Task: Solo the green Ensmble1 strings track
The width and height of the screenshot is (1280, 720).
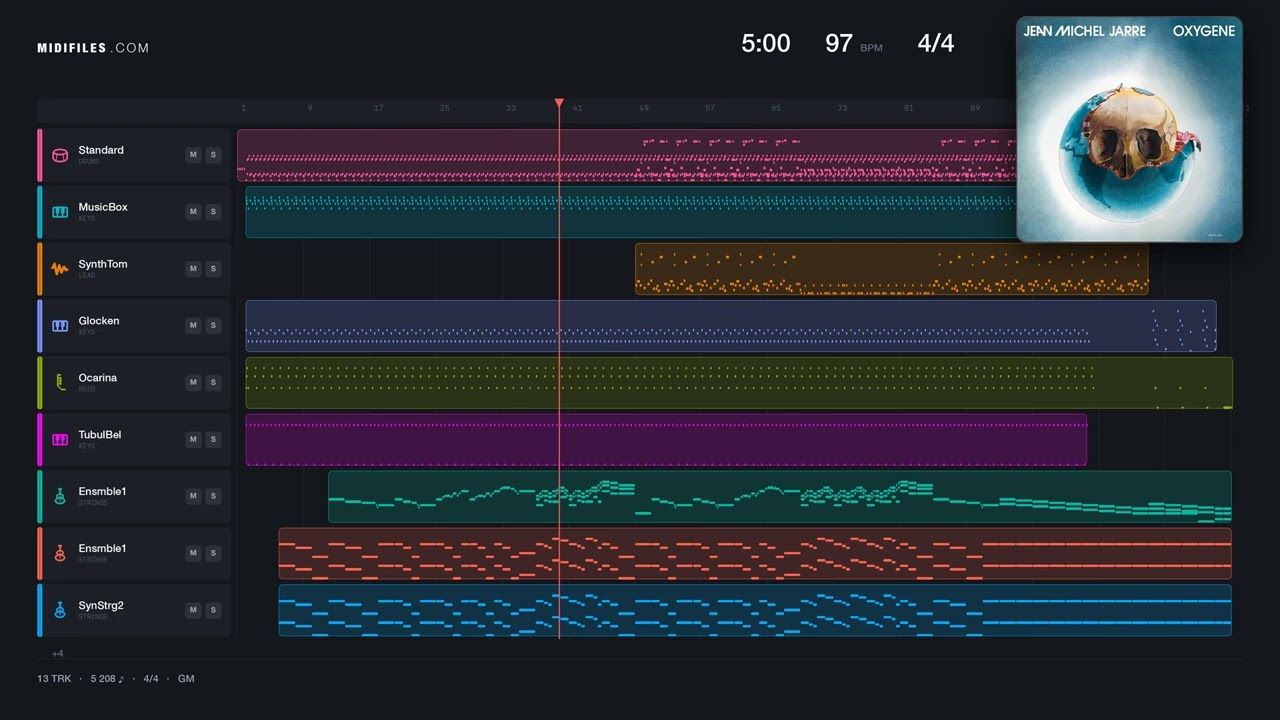Action: (212, 497)
